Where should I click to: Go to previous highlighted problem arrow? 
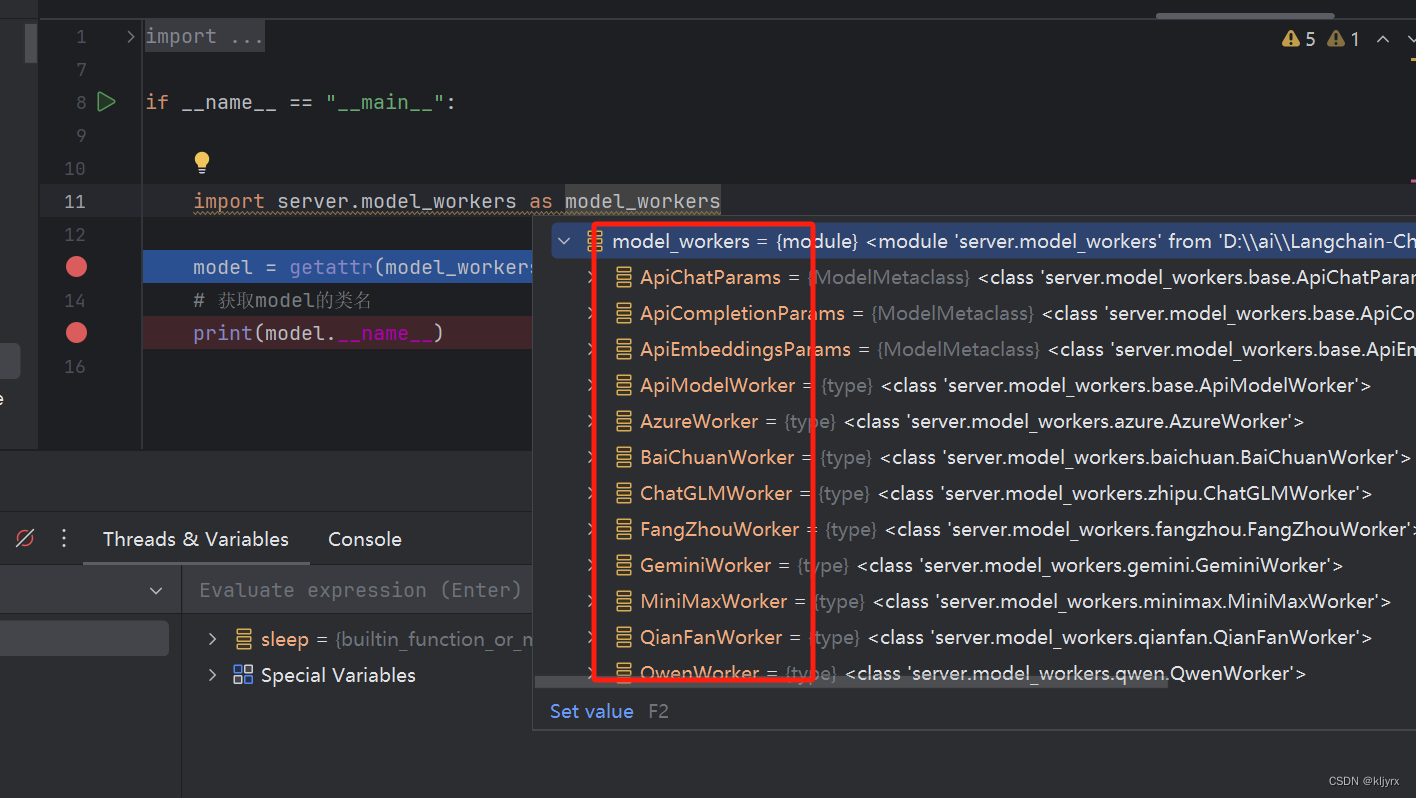point(1383,39)
